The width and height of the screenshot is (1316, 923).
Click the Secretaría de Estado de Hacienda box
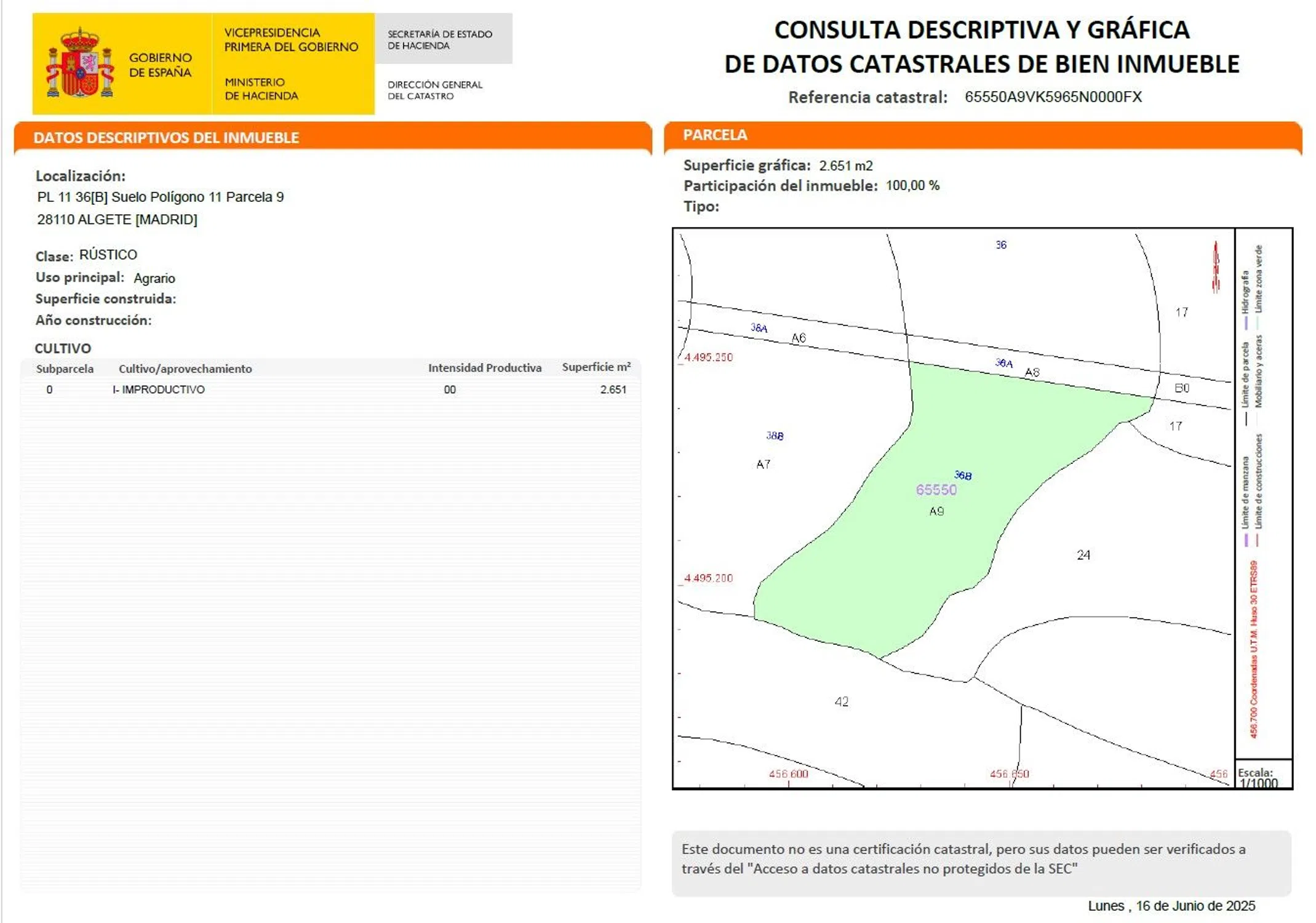click(443, 39)
